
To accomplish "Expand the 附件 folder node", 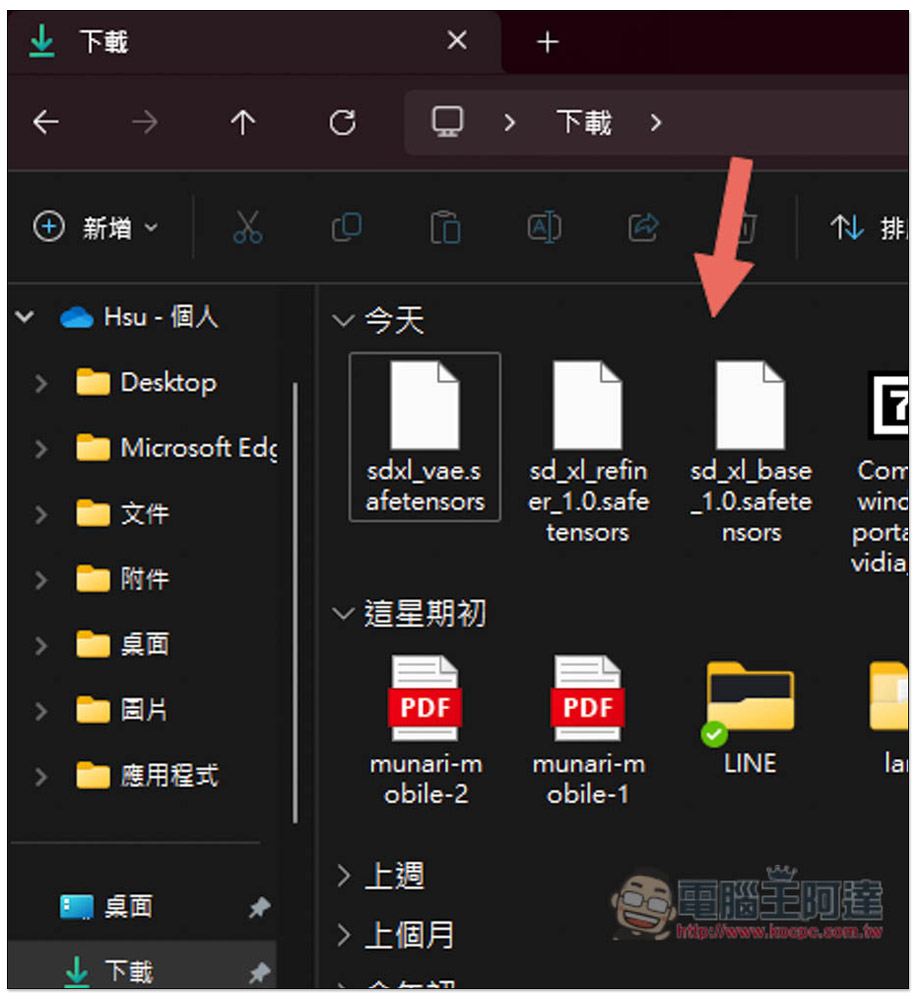I will (x=41, y=580).
